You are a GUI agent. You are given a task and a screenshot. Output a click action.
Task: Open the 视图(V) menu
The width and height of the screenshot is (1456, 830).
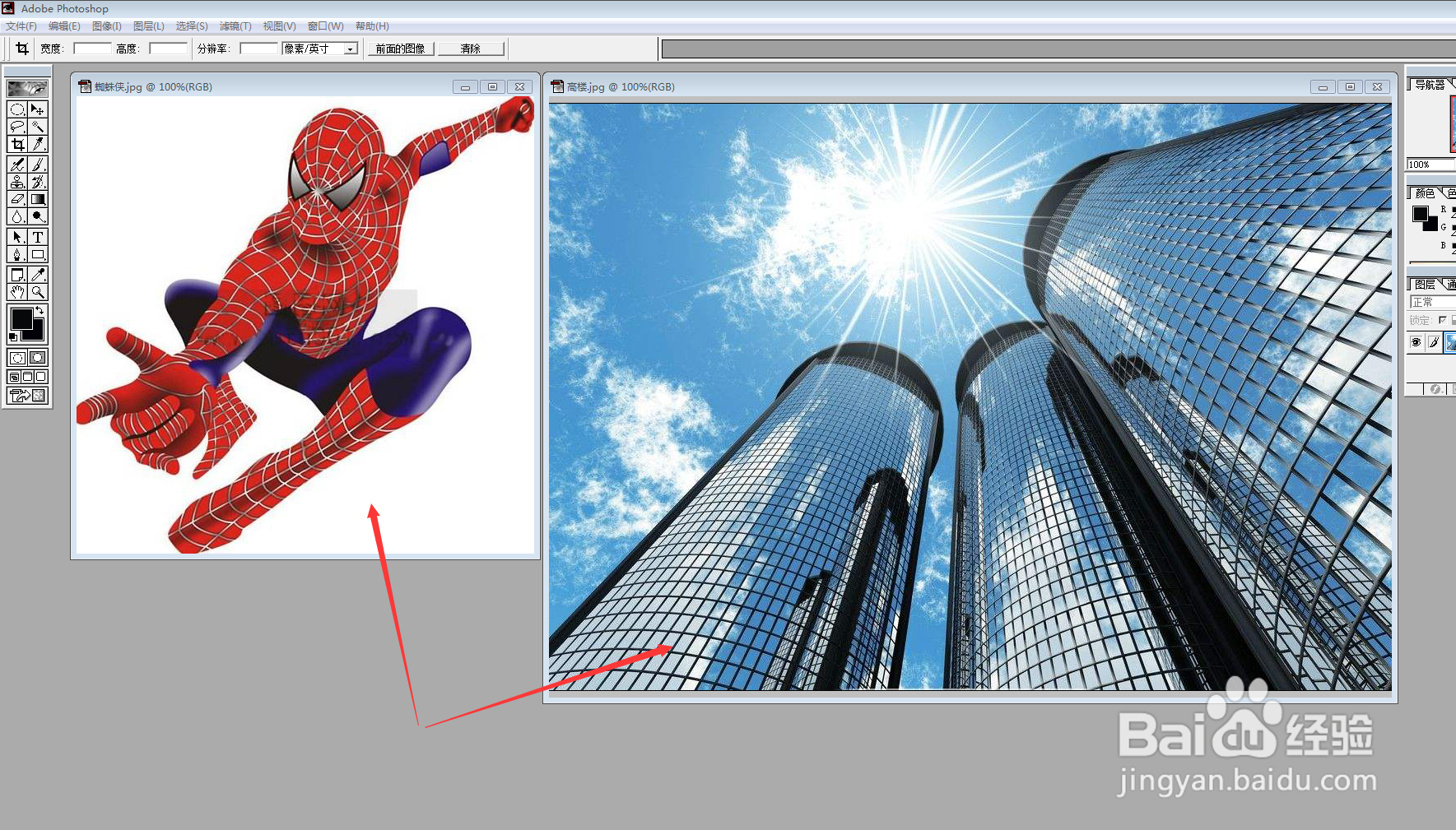[279, 26]
